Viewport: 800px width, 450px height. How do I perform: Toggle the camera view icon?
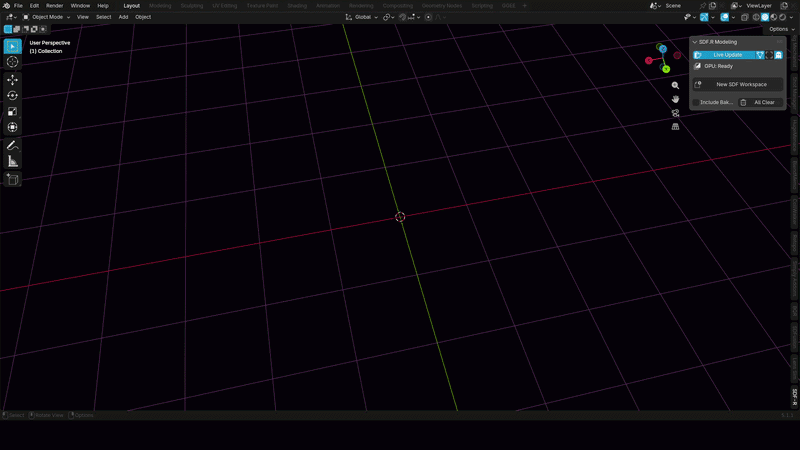675,113
